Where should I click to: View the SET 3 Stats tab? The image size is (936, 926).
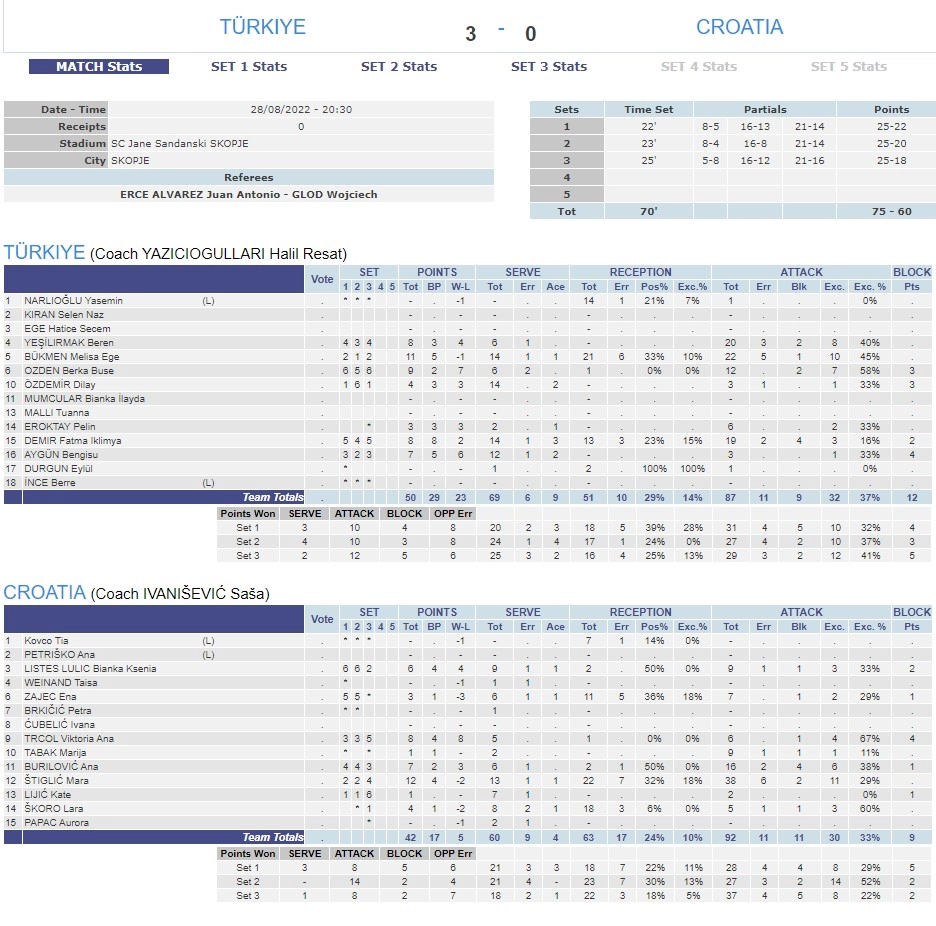click(x=549, y=67)
